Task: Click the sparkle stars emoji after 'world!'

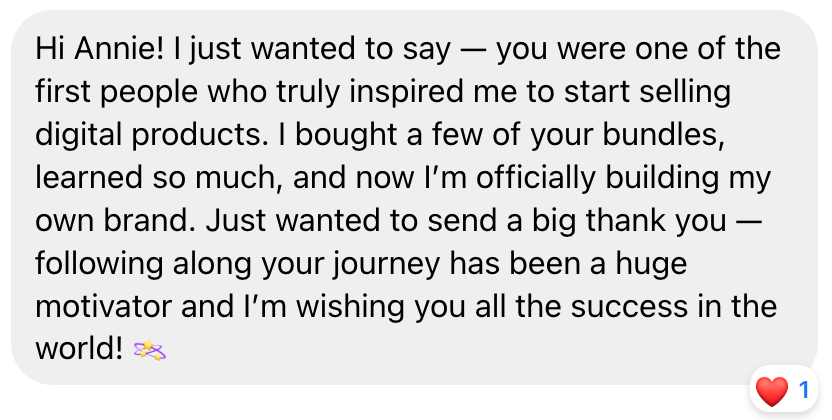Action: tap(150, 351)
